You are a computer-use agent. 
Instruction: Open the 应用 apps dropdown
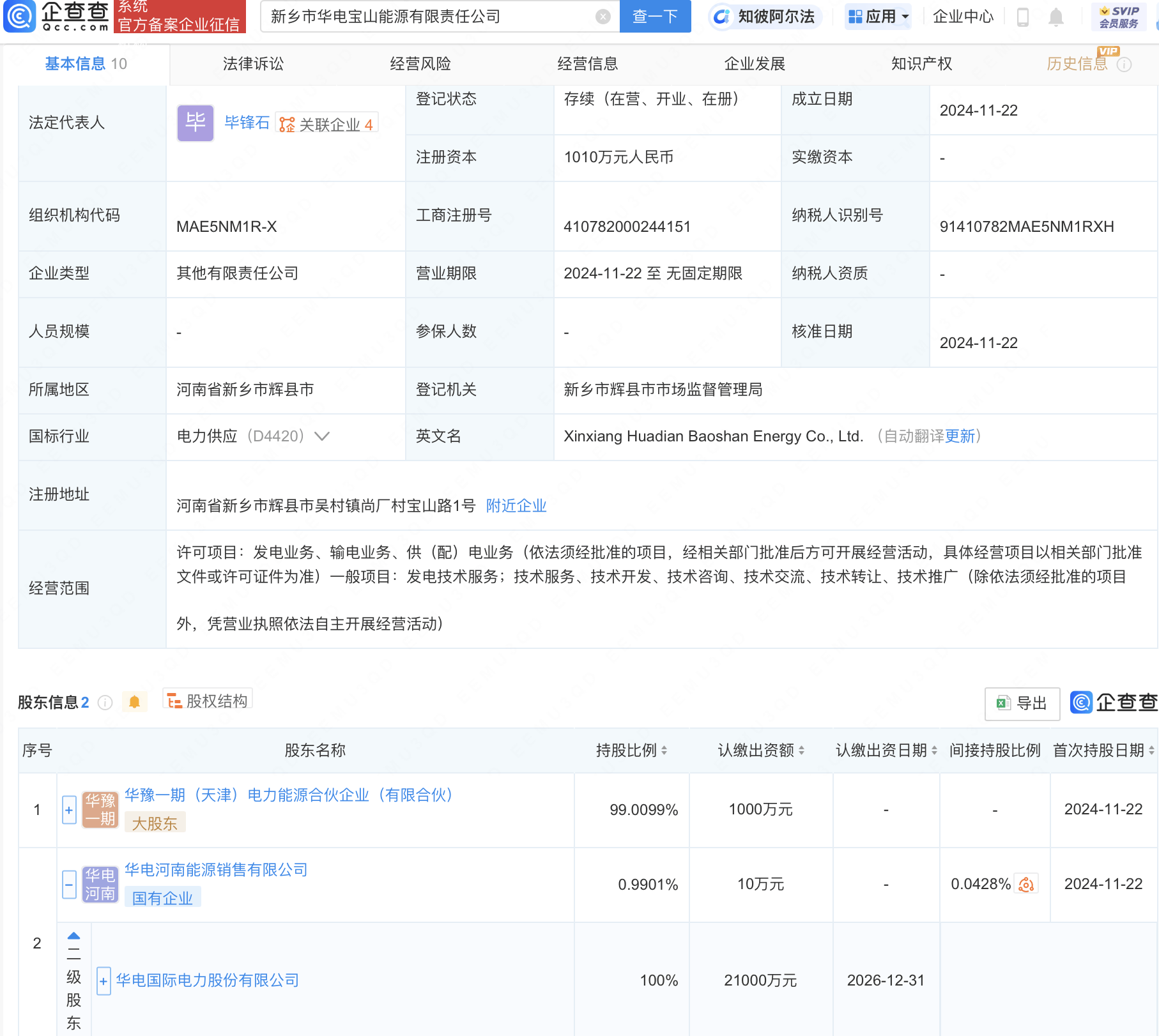(878, 17)
